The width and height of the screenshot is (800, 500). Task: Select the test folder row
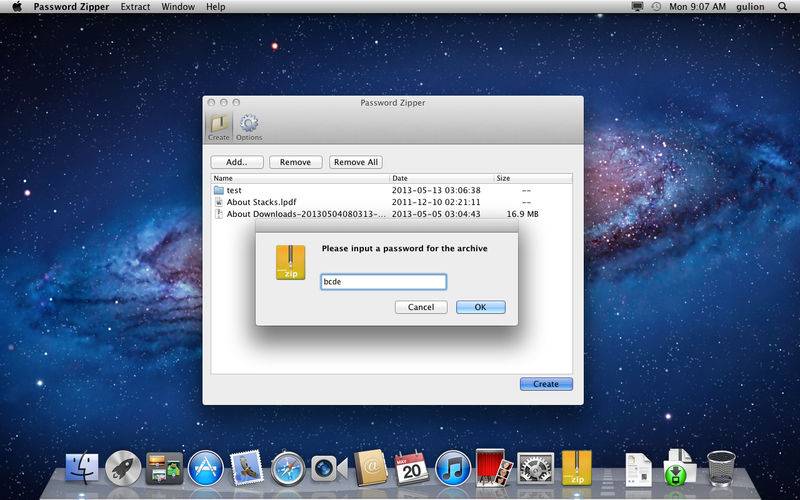point(391,190)
